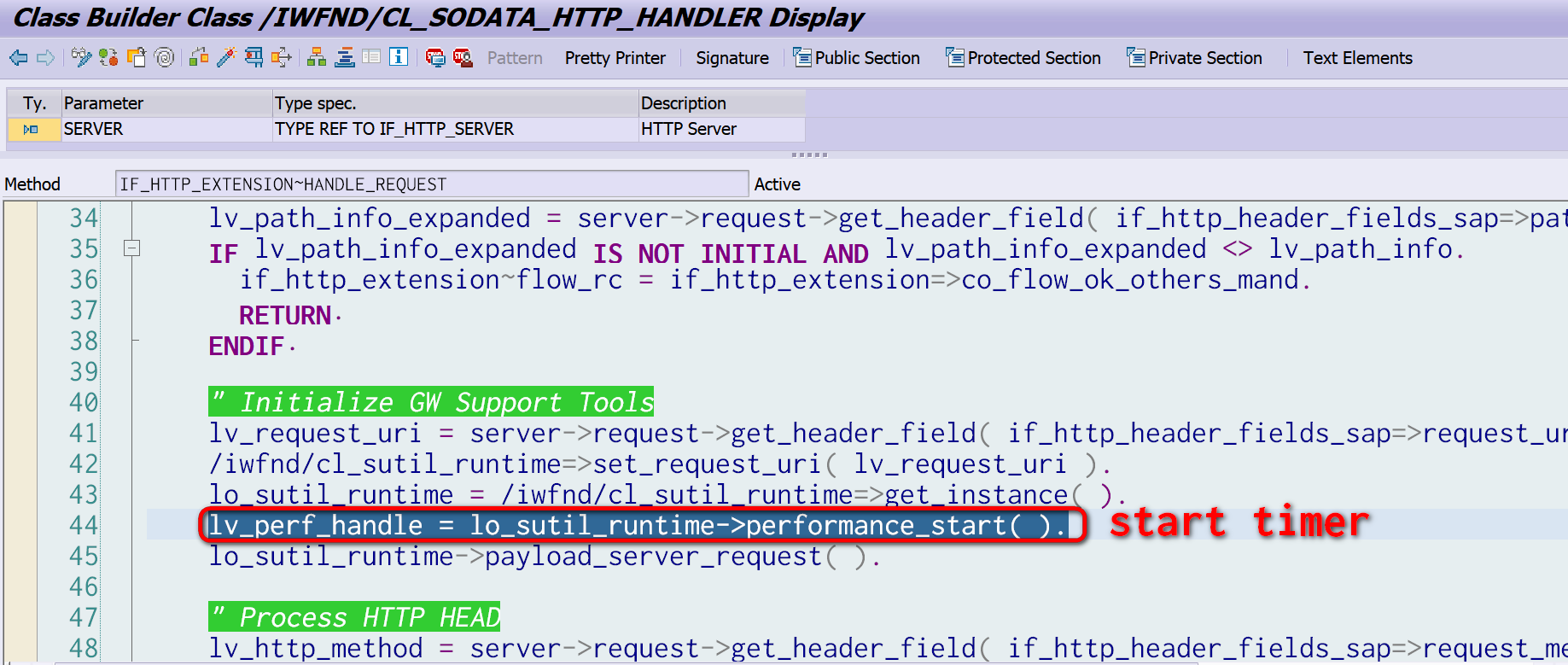Screen dimensions: 1568x665
Task: Click the Activate magic wand icon
Action: point(226,58)
